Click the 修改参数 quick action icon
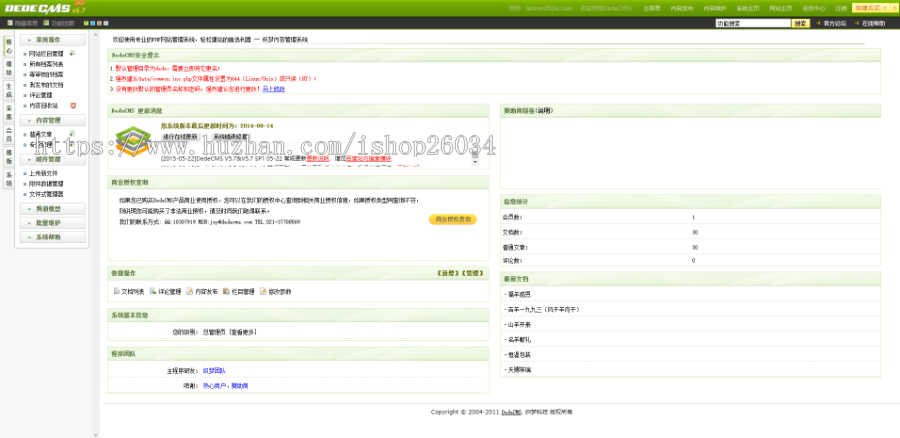Viewport: 900px width, 438px height. [263, 292]
